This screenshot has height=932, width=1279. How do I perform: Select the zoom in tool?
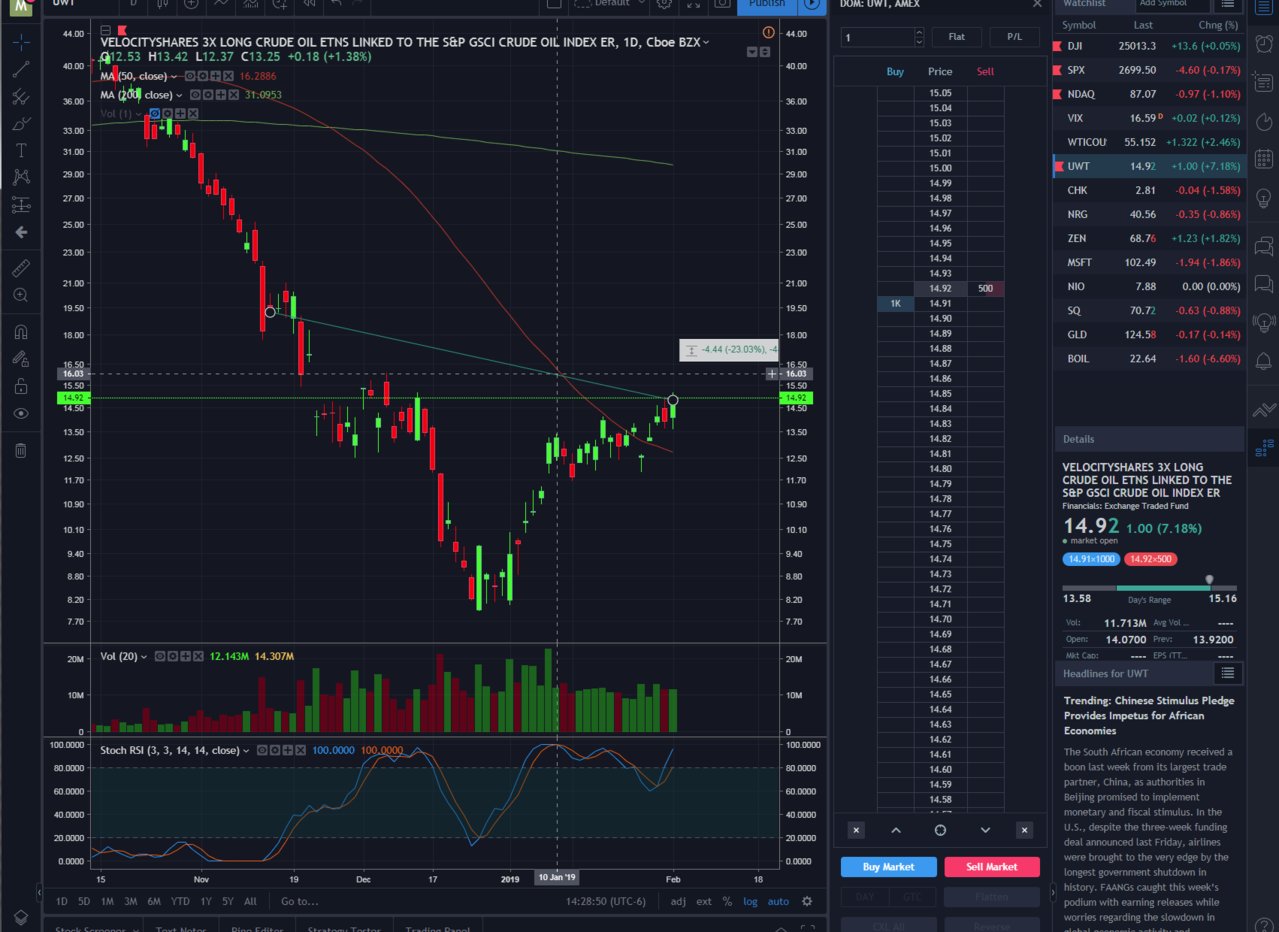coord(21,295)
